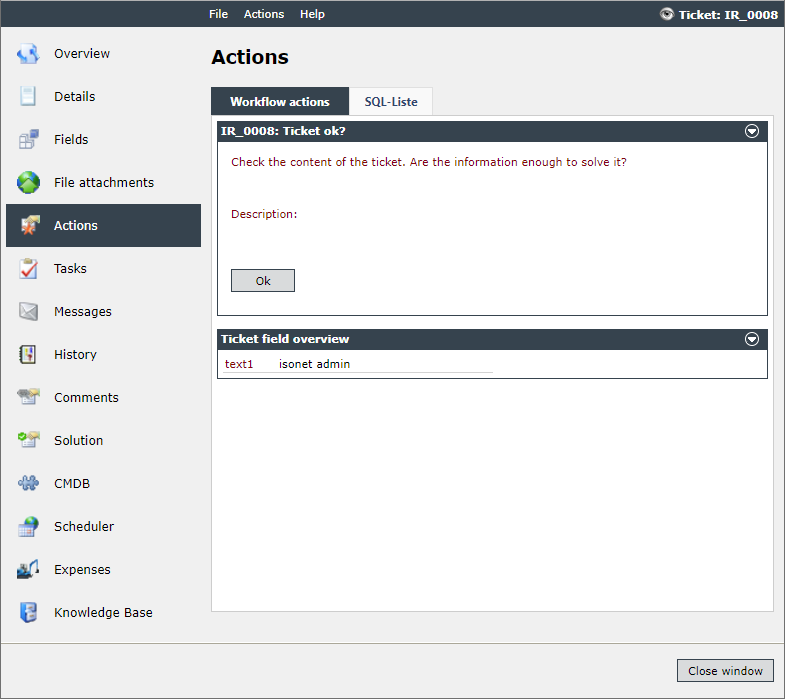Select the History icon
785x699 pixels.
click(28, 355)
